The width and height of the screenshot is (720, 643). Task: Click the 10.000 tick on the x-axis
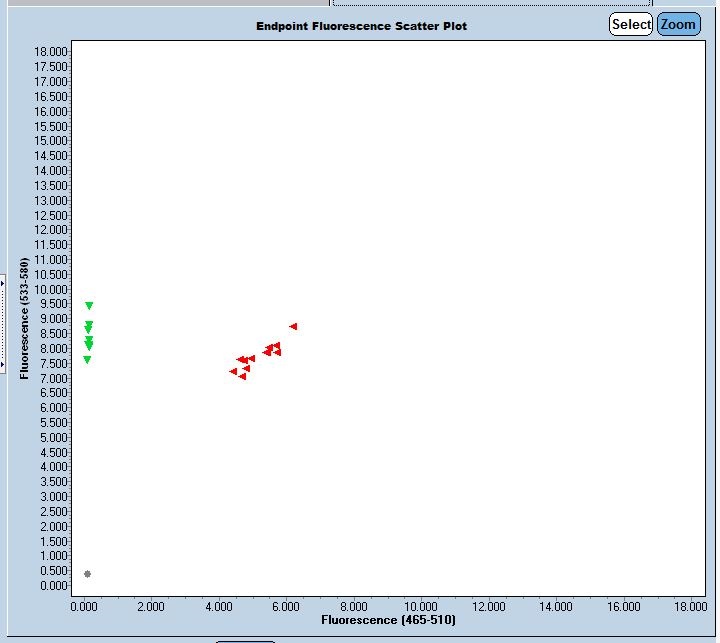click(420, 606)
